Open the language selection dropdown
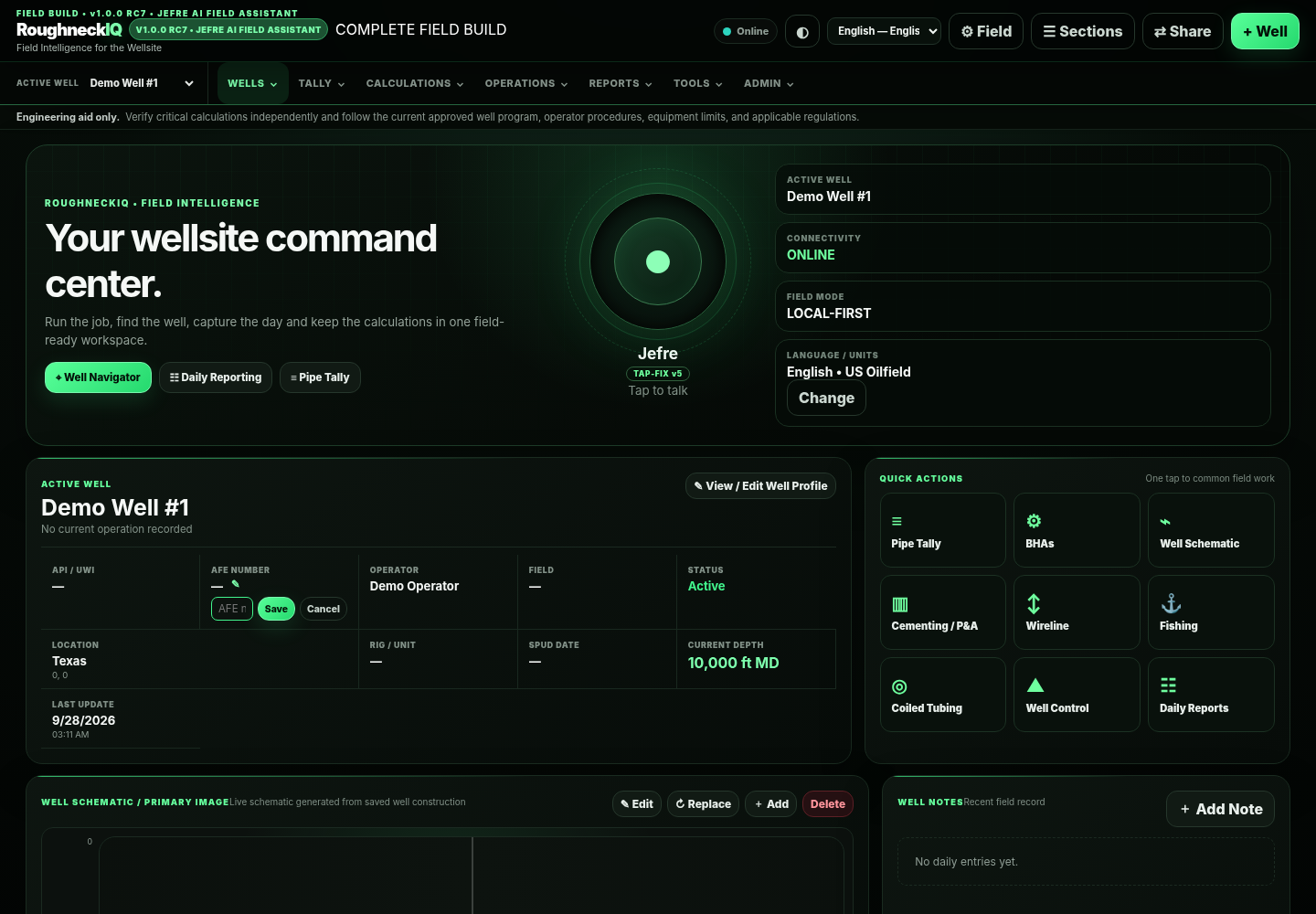The width and height of the screenshot is (1316, 914). pos(884,31)
